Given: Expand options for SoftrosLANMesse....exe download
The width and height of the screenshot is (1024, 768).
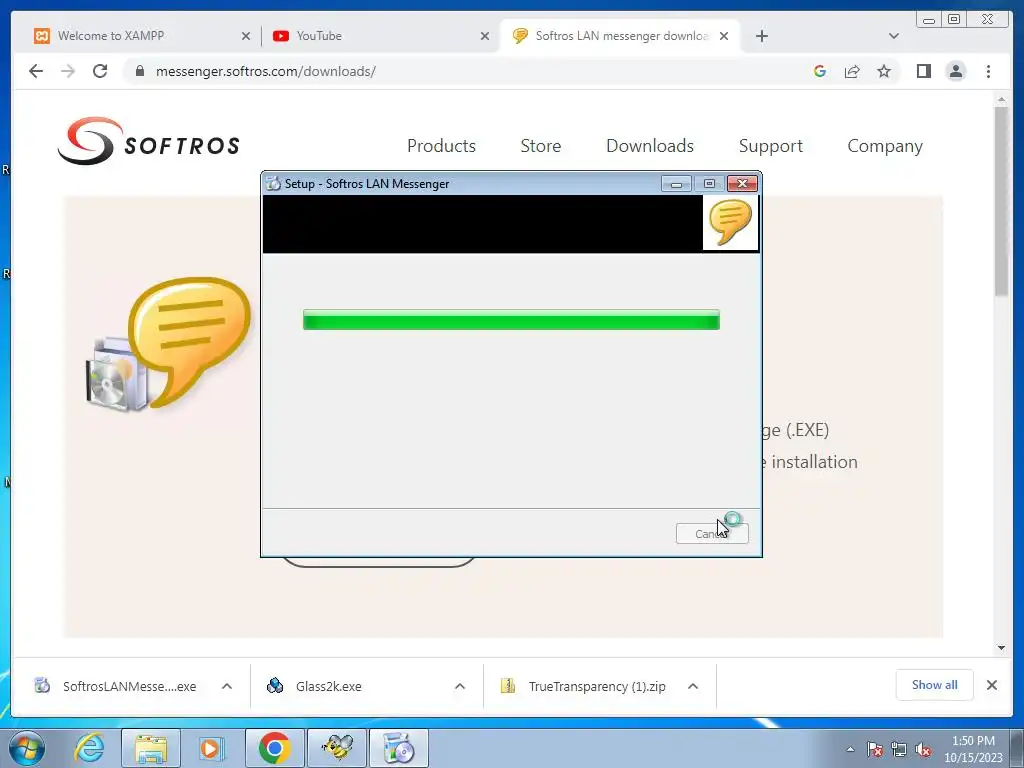Looking at the screenshot, I should (227, 686).
